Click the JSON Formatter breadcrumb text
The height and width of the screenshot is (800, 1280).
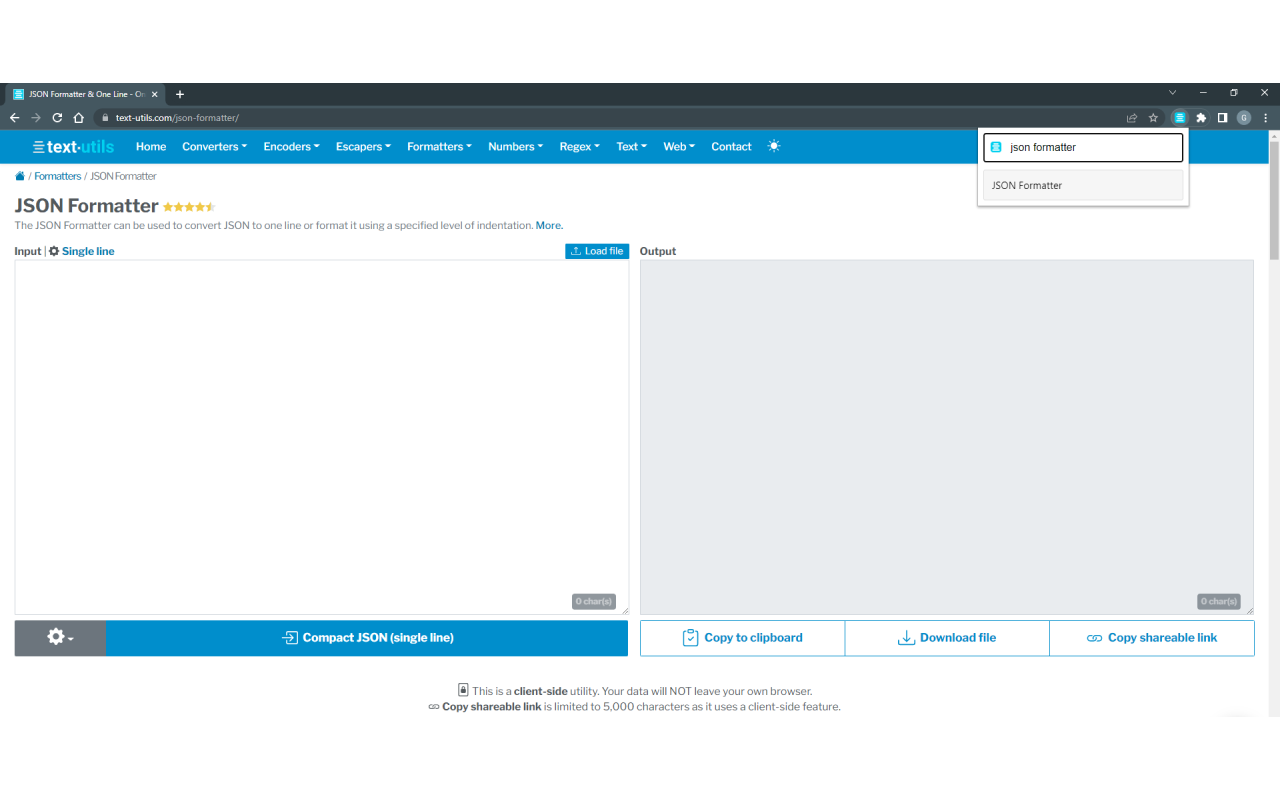click(124, 176)
